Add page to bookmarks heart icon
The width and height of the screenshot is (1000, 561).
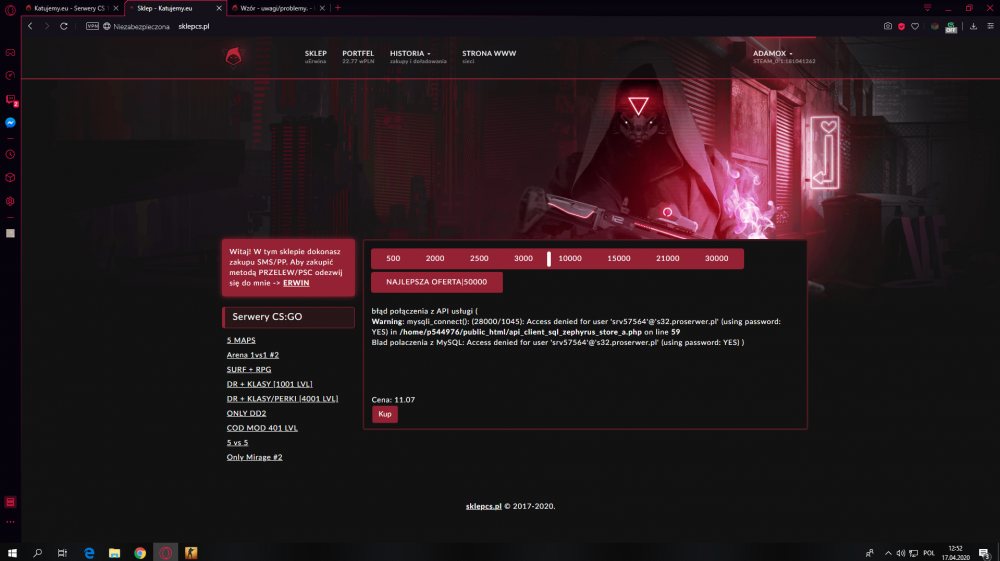click(915, 26)
